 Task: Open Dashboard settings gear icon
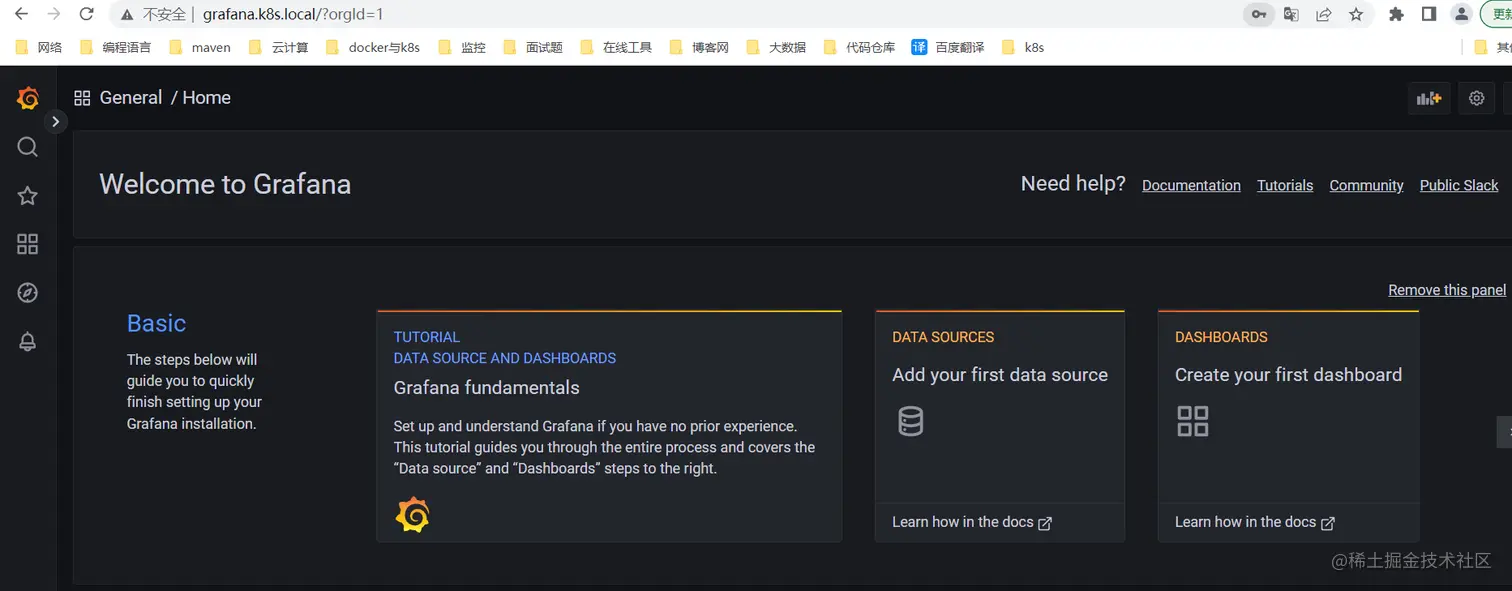tap(1476, 98)
